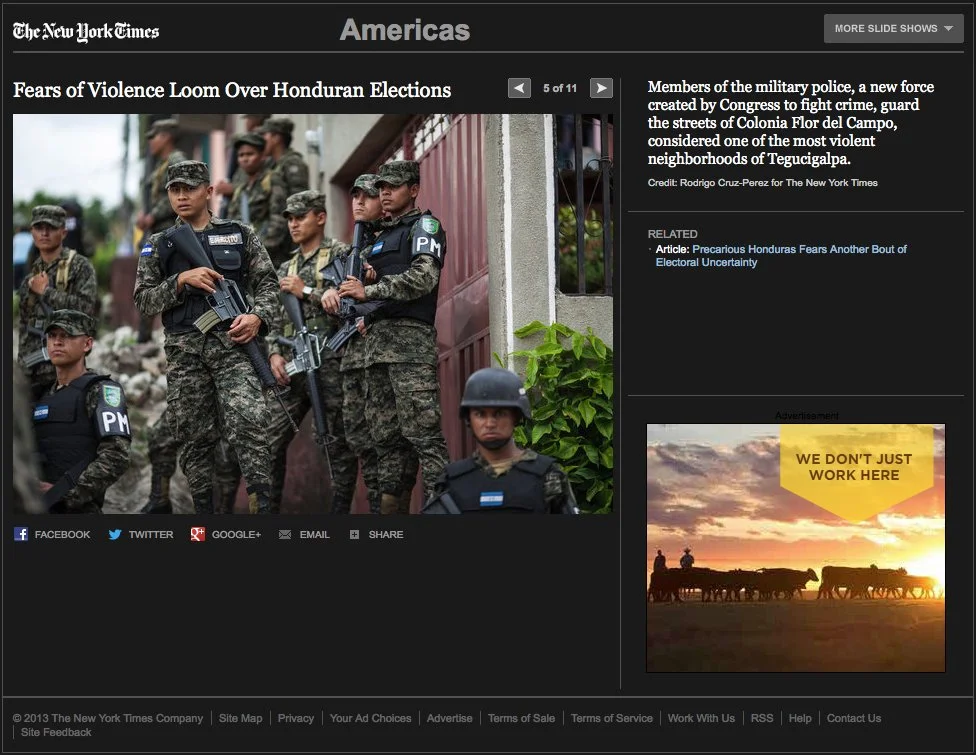Share the slideshow on Facebook

[x=52, y=534]
